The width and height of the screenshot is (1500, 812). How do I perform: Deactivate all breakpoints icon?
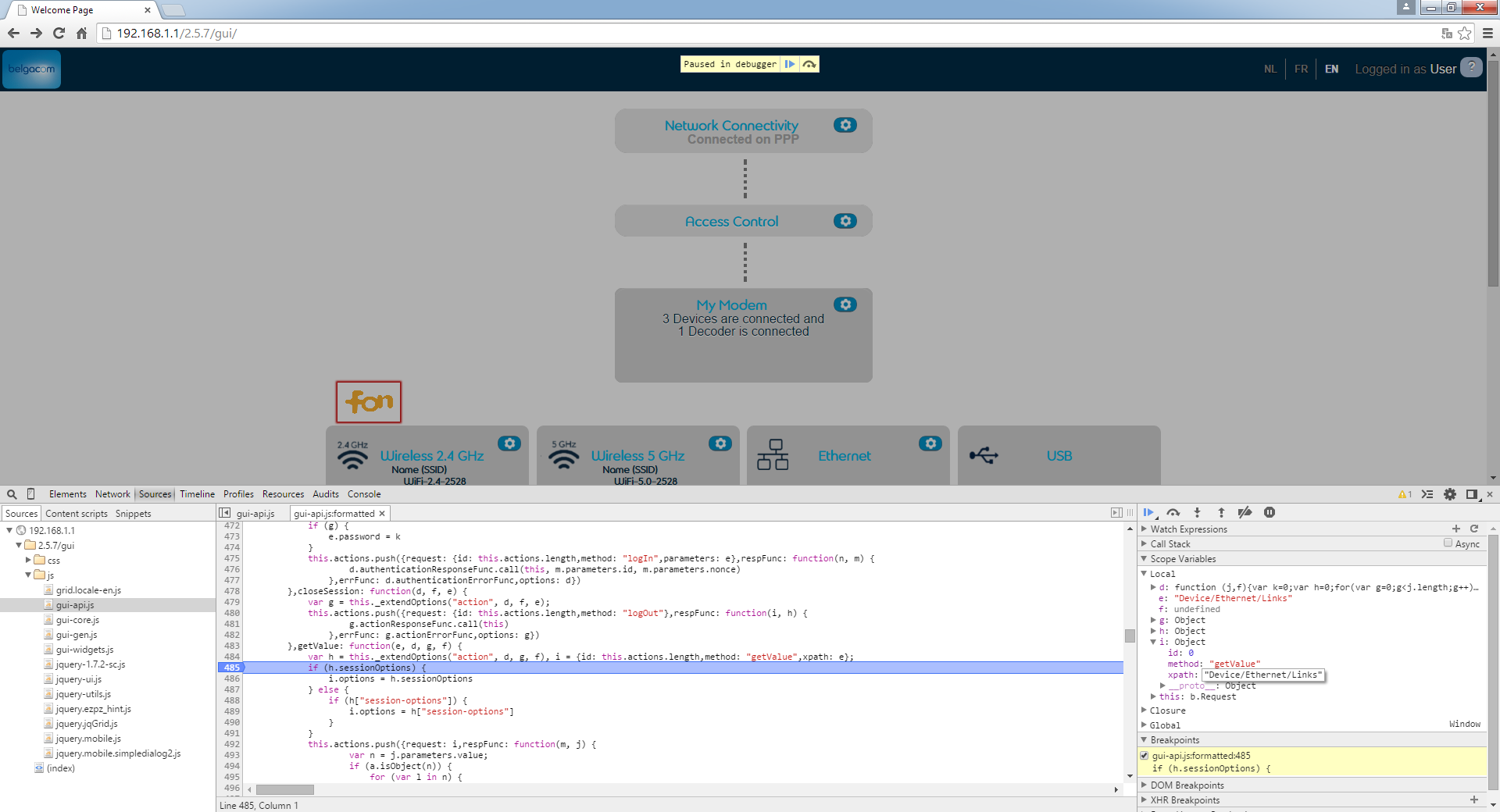pos(1245,513)
